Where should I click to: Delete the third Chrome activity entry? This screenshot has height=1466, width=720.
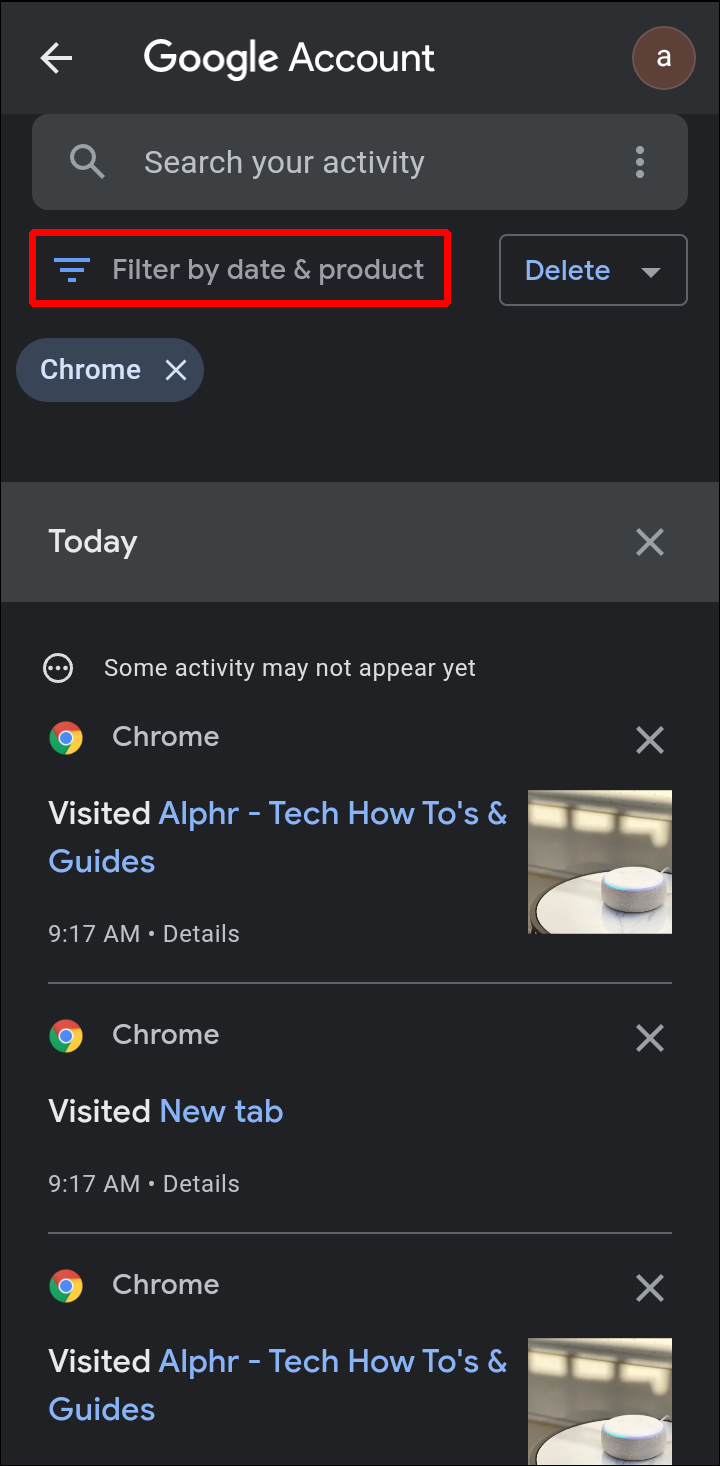pyautogui.click(x=650, y=1288)
